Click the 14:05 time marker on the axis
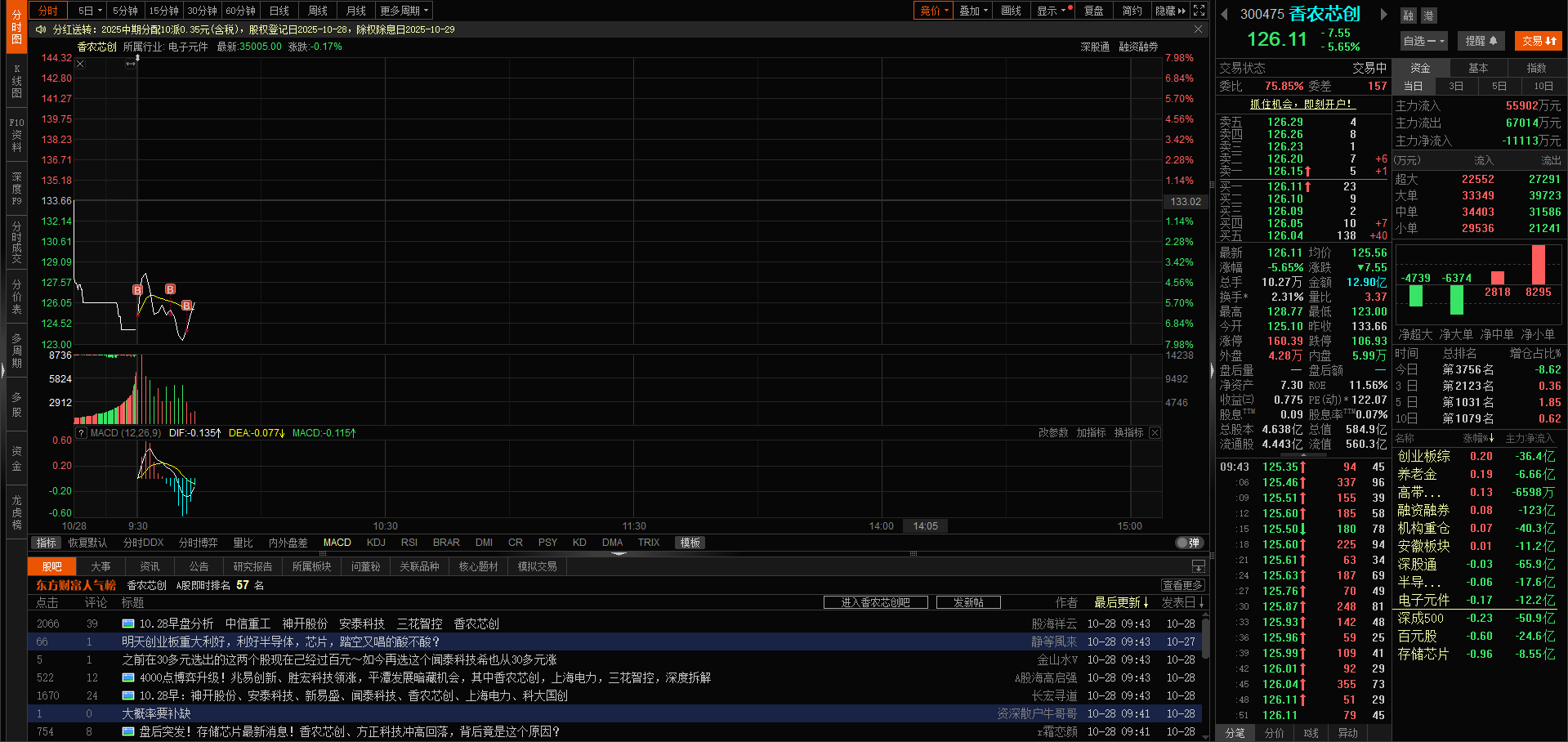 925,526
